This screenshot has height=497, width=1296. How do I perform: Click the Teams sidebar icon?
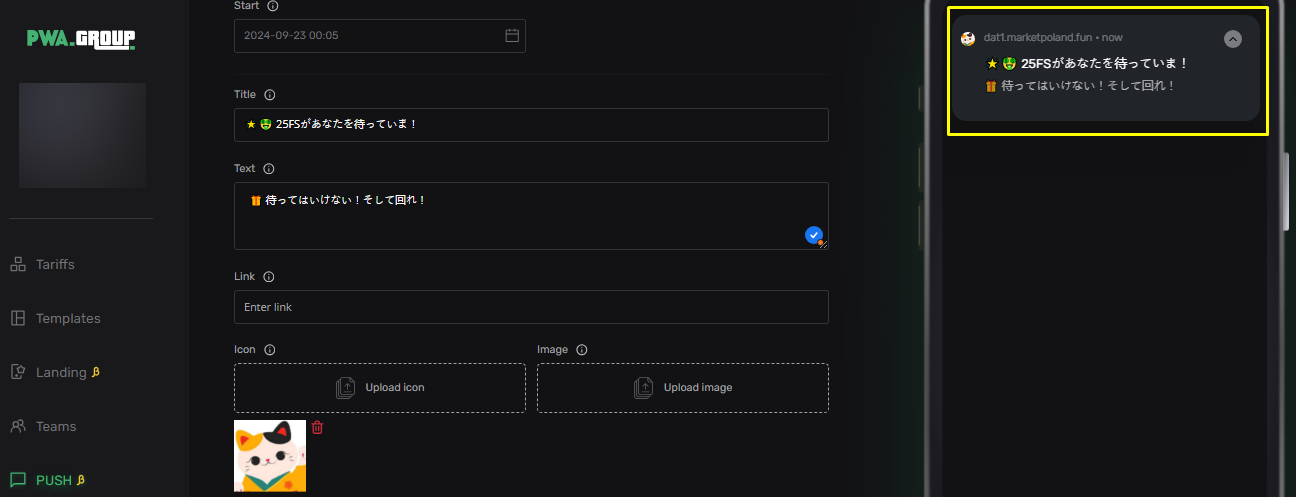pos(18,426)
